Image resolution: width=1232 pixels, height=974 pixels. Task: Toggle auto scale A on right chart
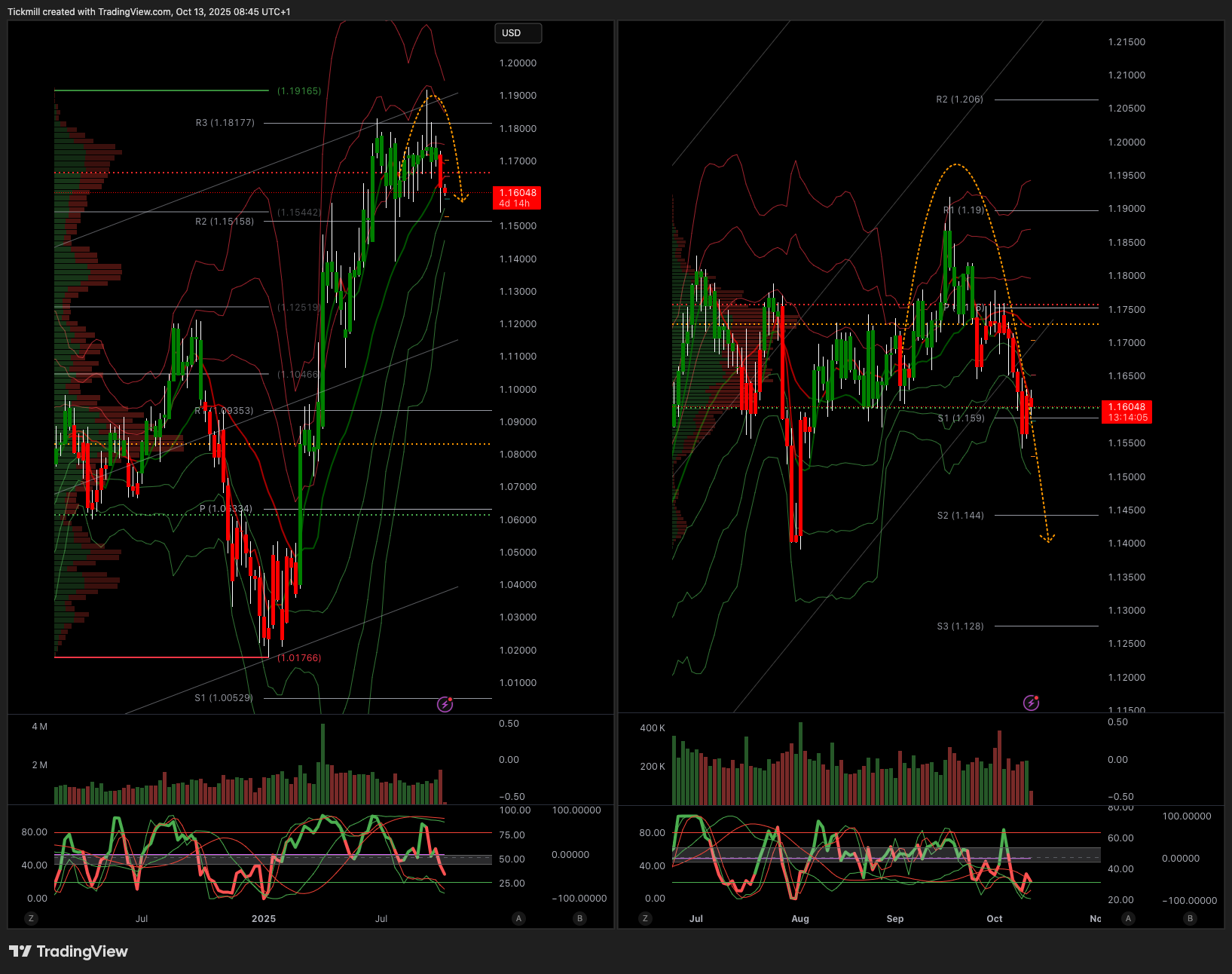tap(1128, 918)
